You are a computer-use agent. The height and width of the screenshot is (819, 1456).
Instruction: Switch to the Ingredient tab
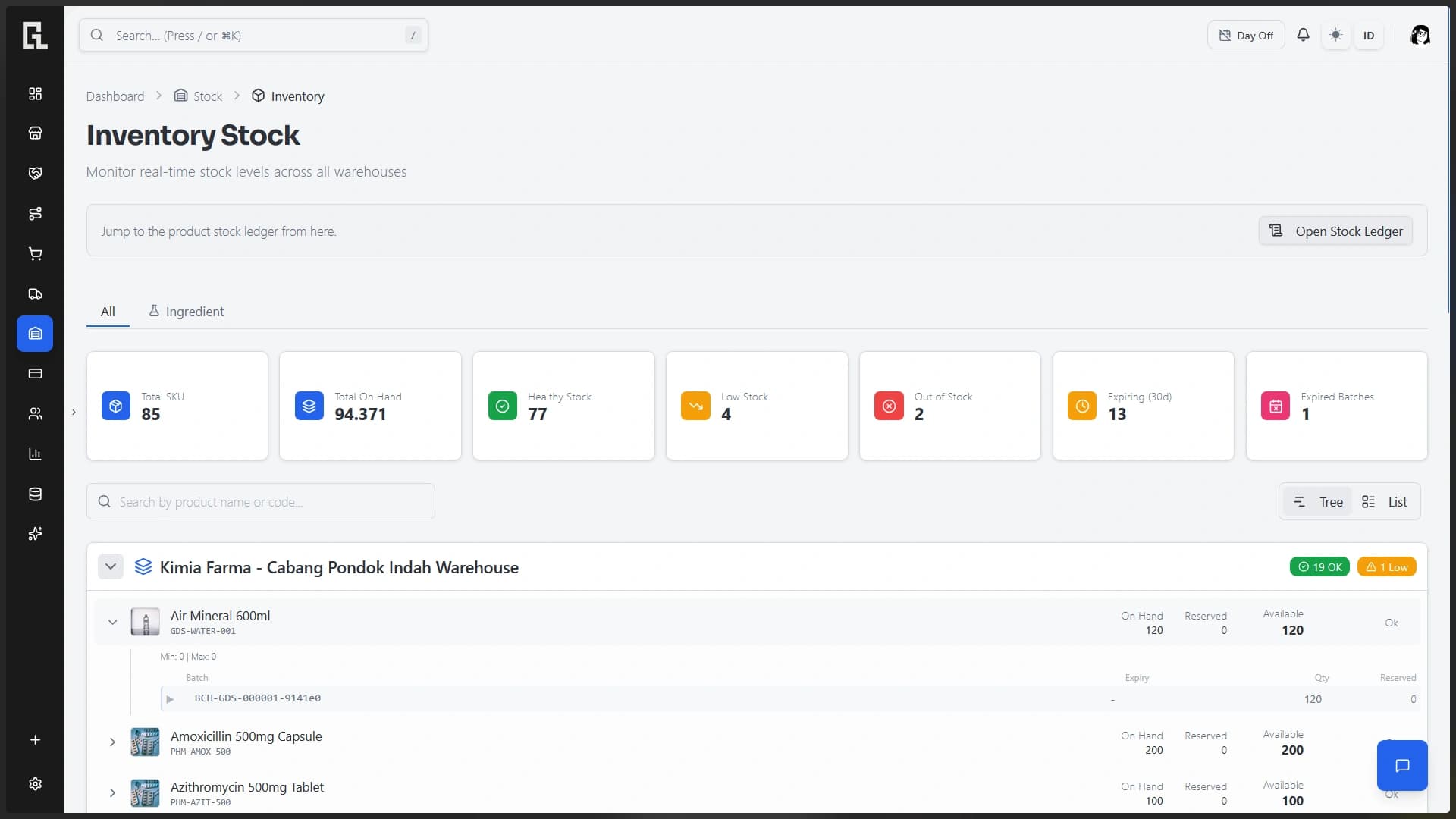tap(187, 312)
